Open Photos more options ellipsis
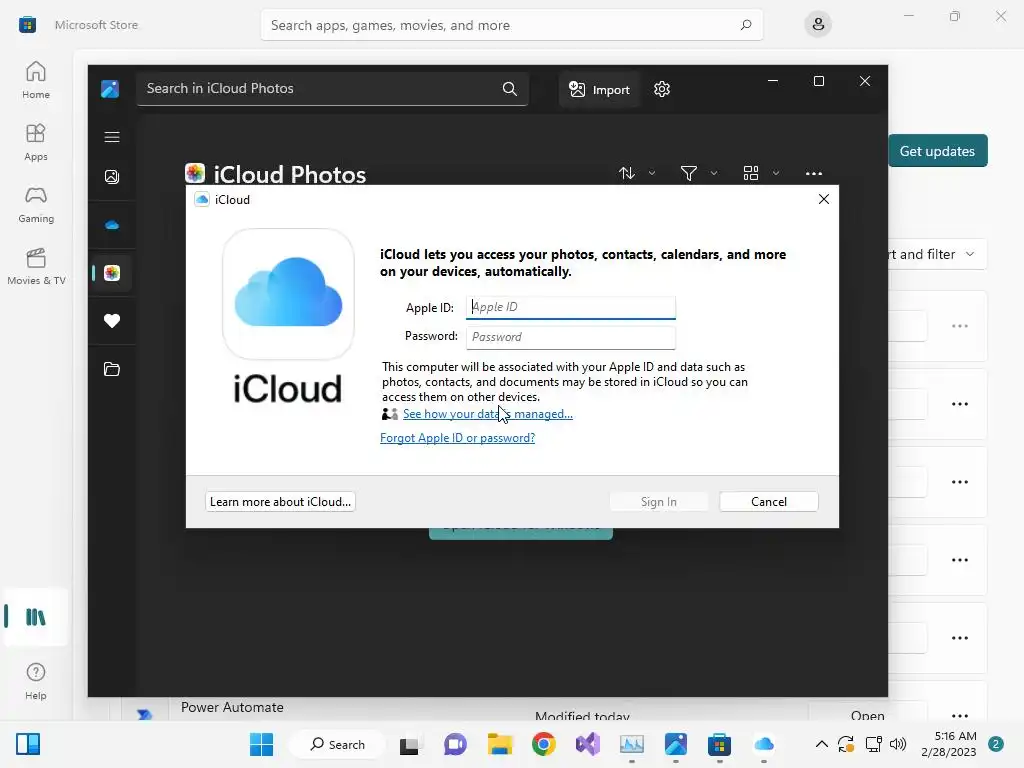Screen dimensions: 1024x768 (x=814, y=173)
